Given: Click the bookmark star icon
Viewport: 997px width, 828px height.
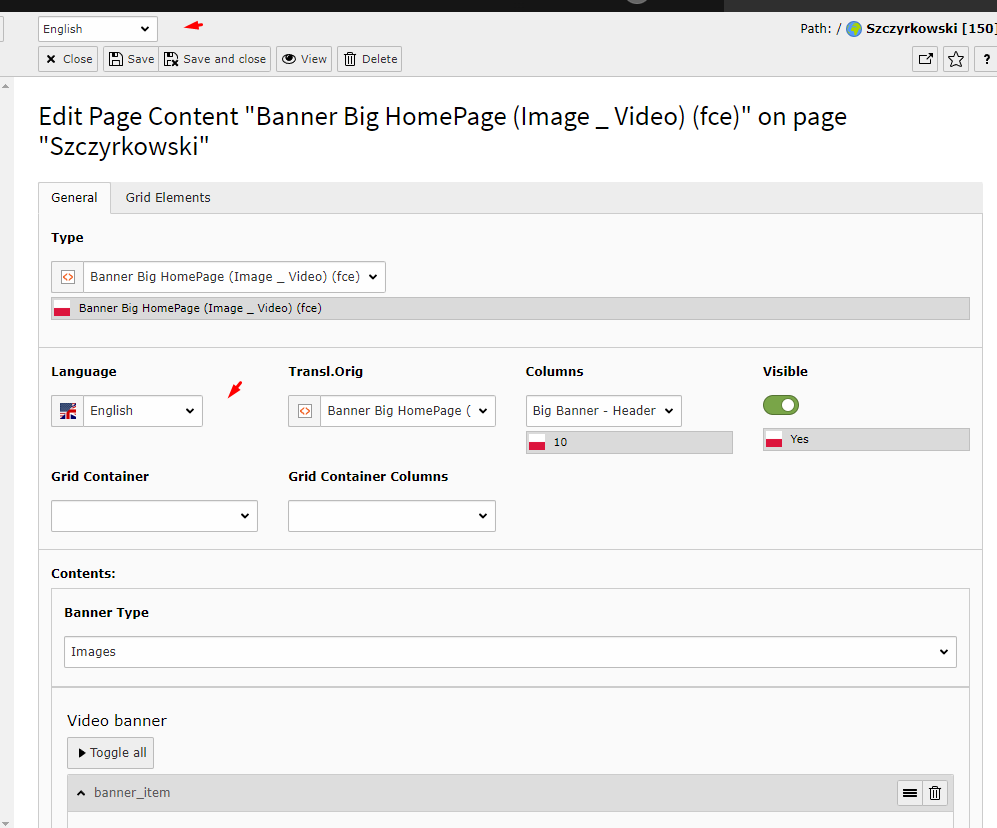Looking at the screenshot, I should pos(956,59).
